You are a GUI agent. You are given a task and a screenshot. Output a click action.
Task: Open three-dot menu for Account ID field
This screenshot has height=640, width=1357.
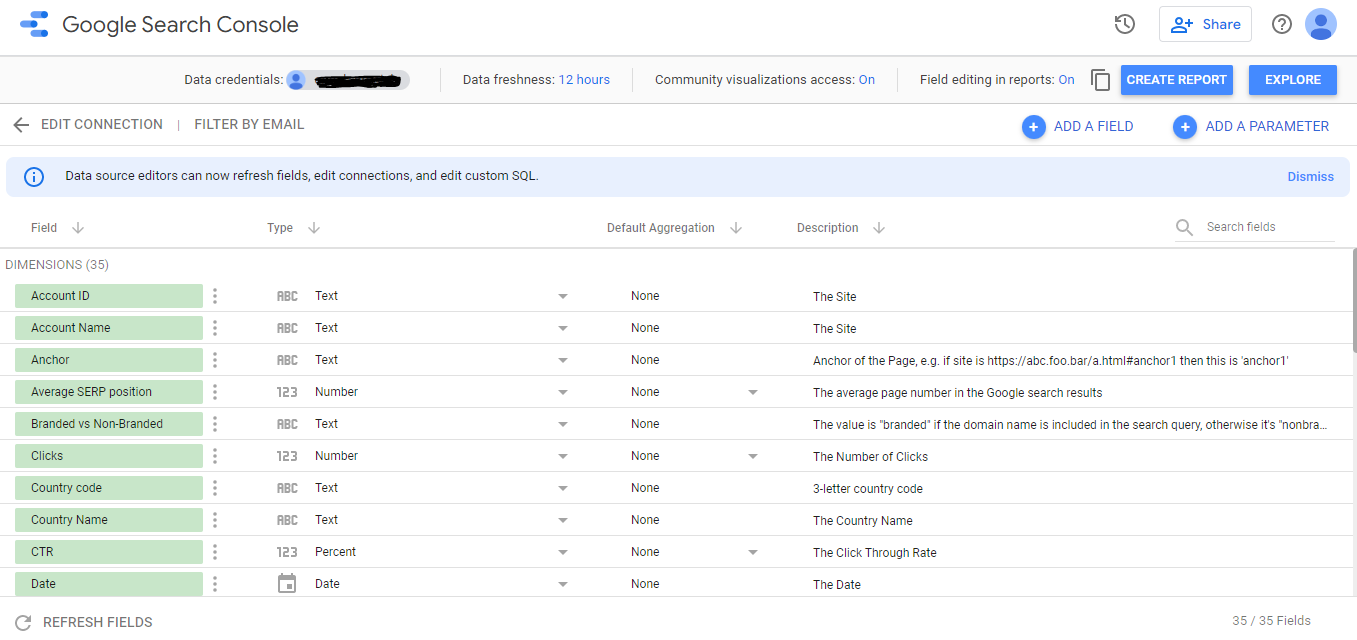pyautogui.click(x=215, y=296)
